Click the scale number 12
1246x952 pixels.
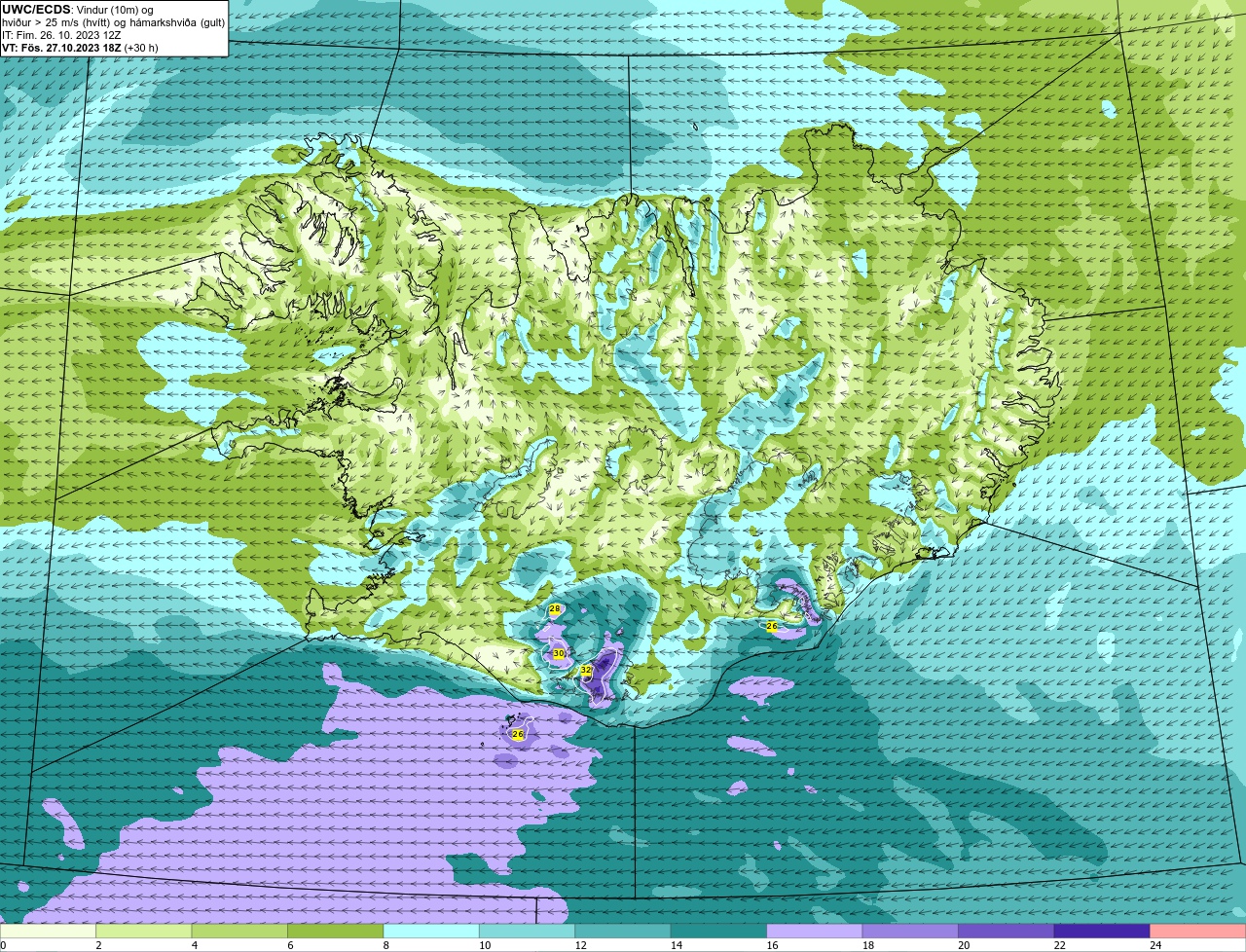[x=580, y=944]
